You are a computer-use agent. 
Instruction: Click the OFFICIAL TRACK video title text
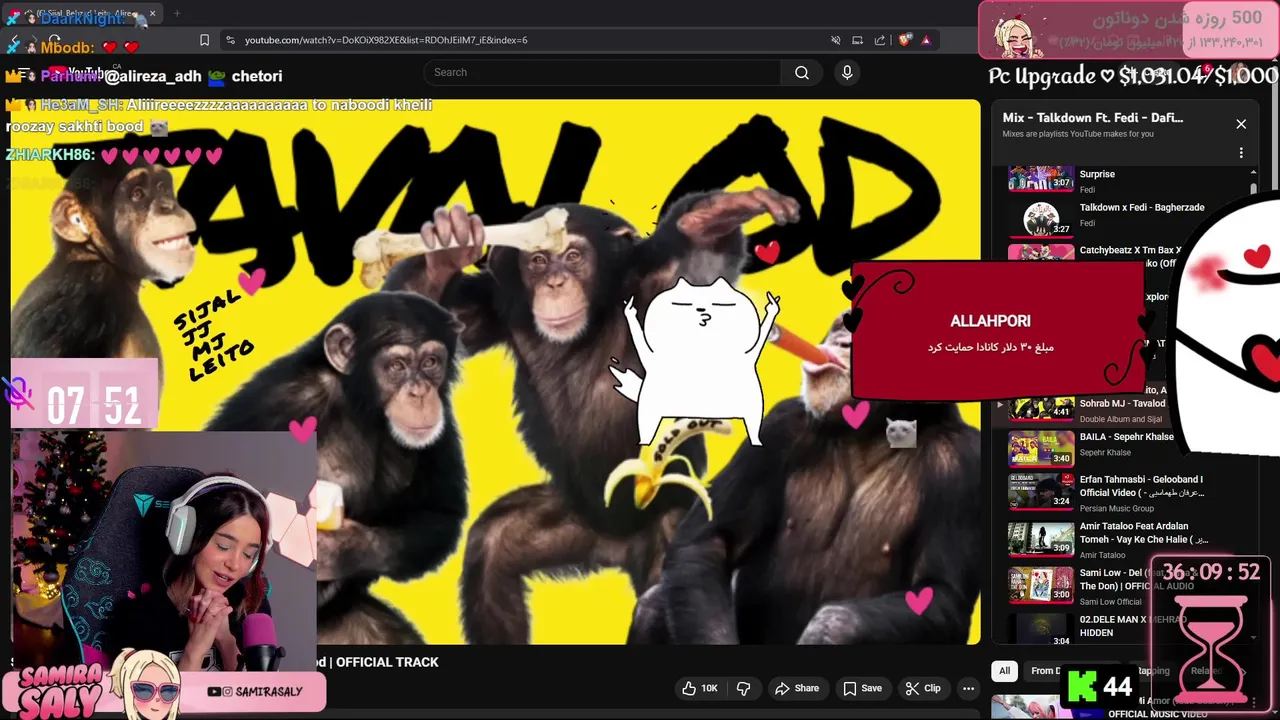[387, 662]
